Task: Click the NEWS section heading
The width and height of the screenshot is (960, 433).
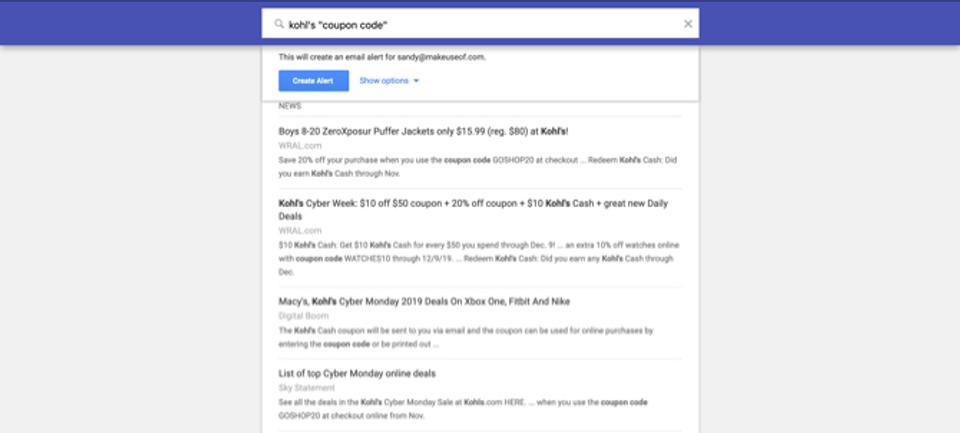Action: pos(290,106)
